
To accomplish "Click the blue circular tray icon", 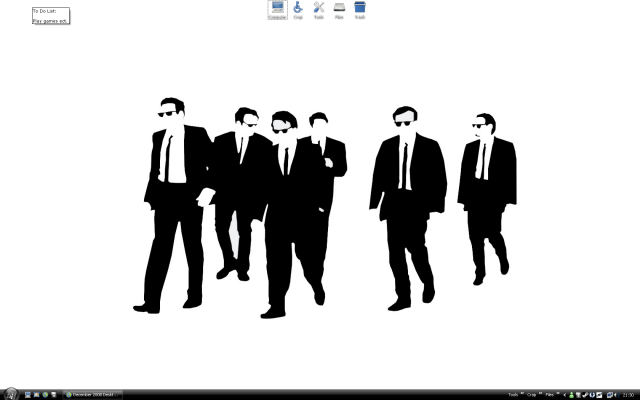I will [592, 395].
